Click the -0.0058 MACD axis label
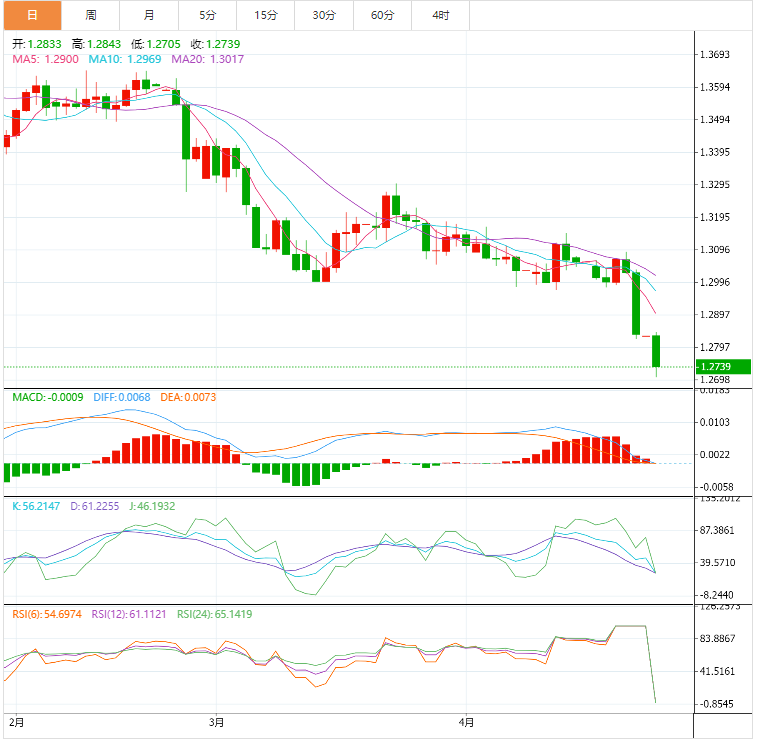 click(715, 488)
